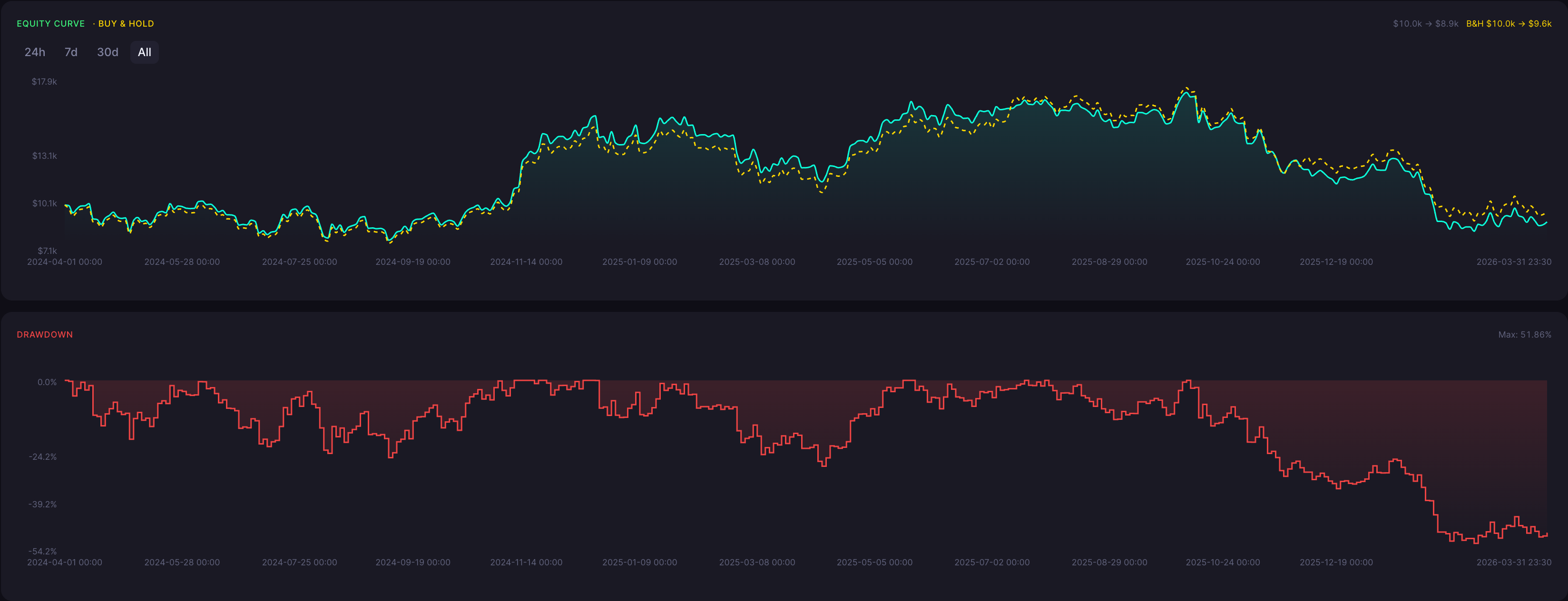Click the DRAWDOWN panel title

tap(44, 335)
